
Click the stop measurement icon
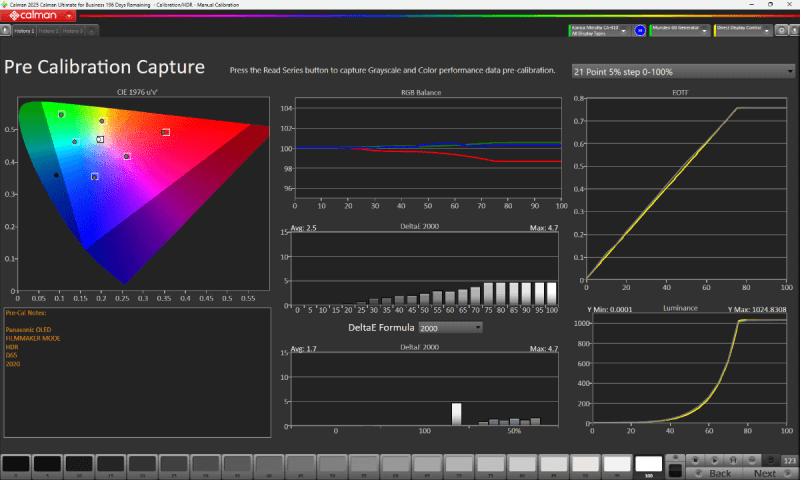click(696, 459)
